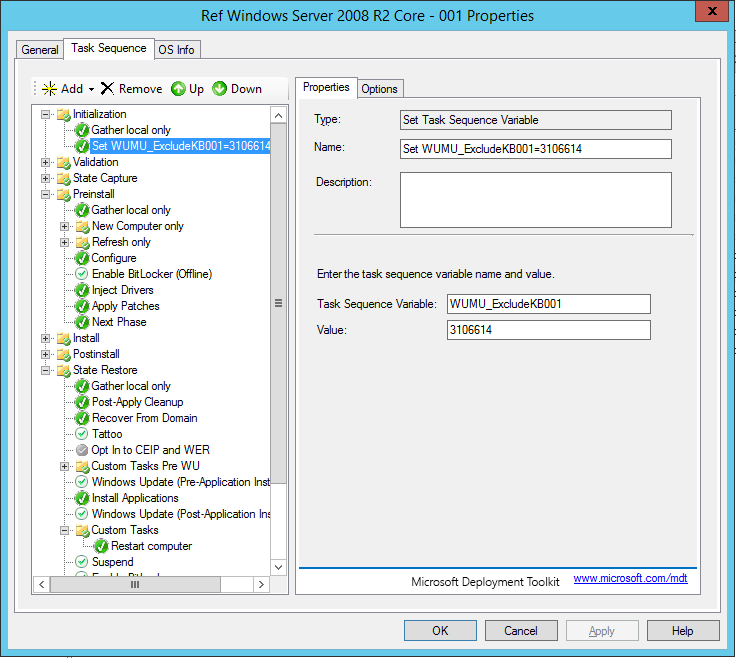
Task: Click the Task Sequence Variable field
Action: point(549,304)
